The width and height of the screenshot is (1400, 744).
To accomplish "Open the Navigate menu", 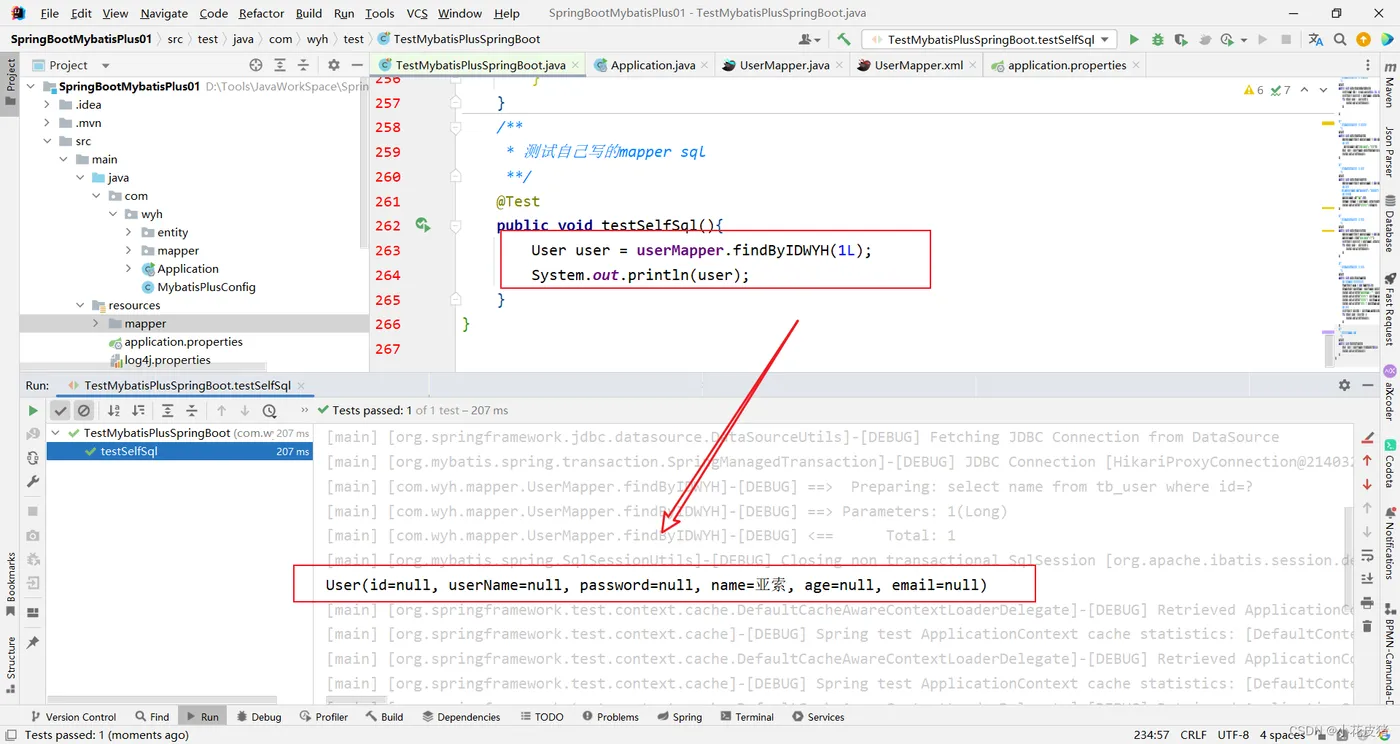I will click(164, 13).
